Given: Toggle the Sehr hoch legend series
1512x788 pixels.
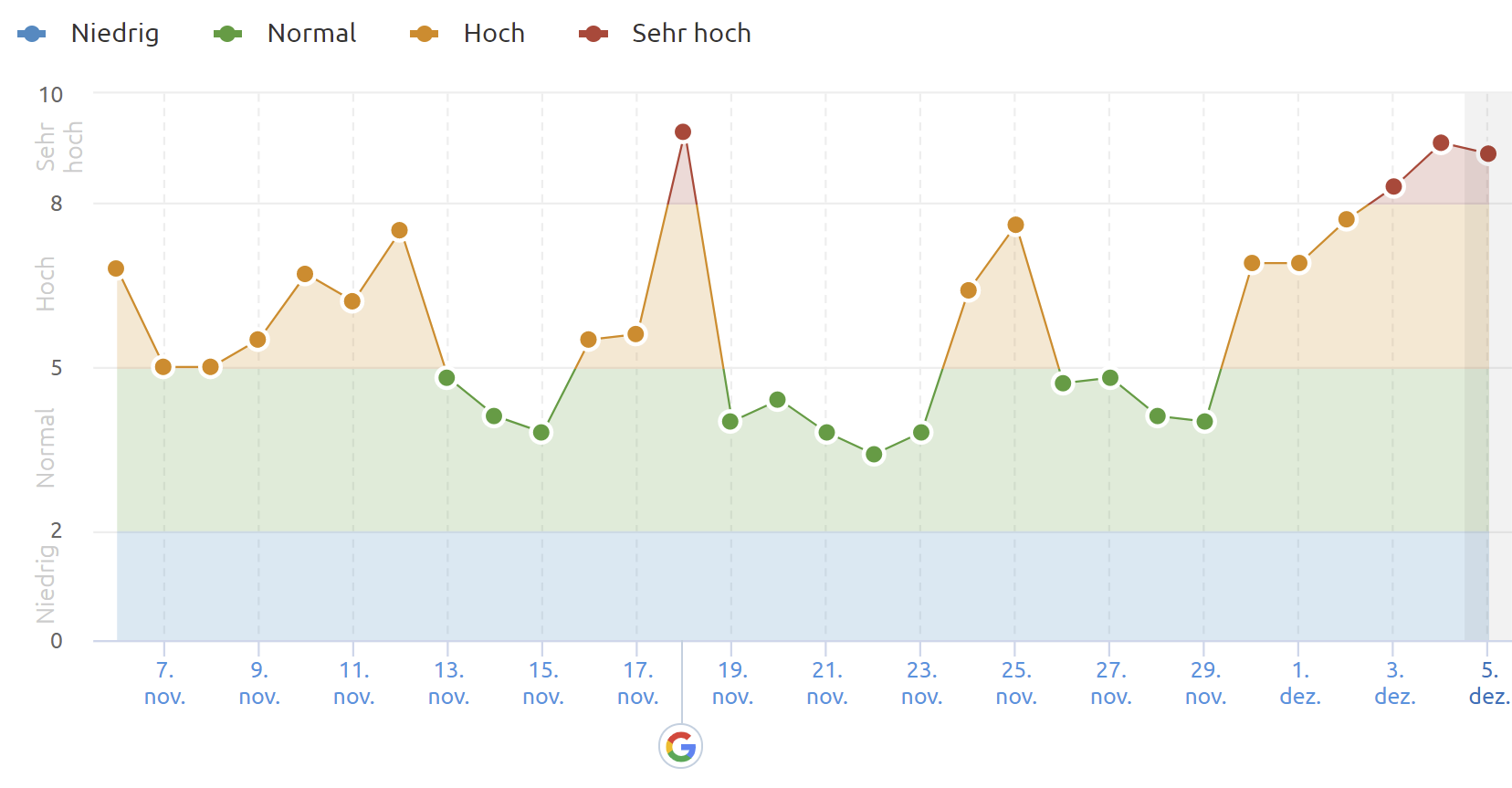Looking at the screenshot, I should [x=691, y=34].
